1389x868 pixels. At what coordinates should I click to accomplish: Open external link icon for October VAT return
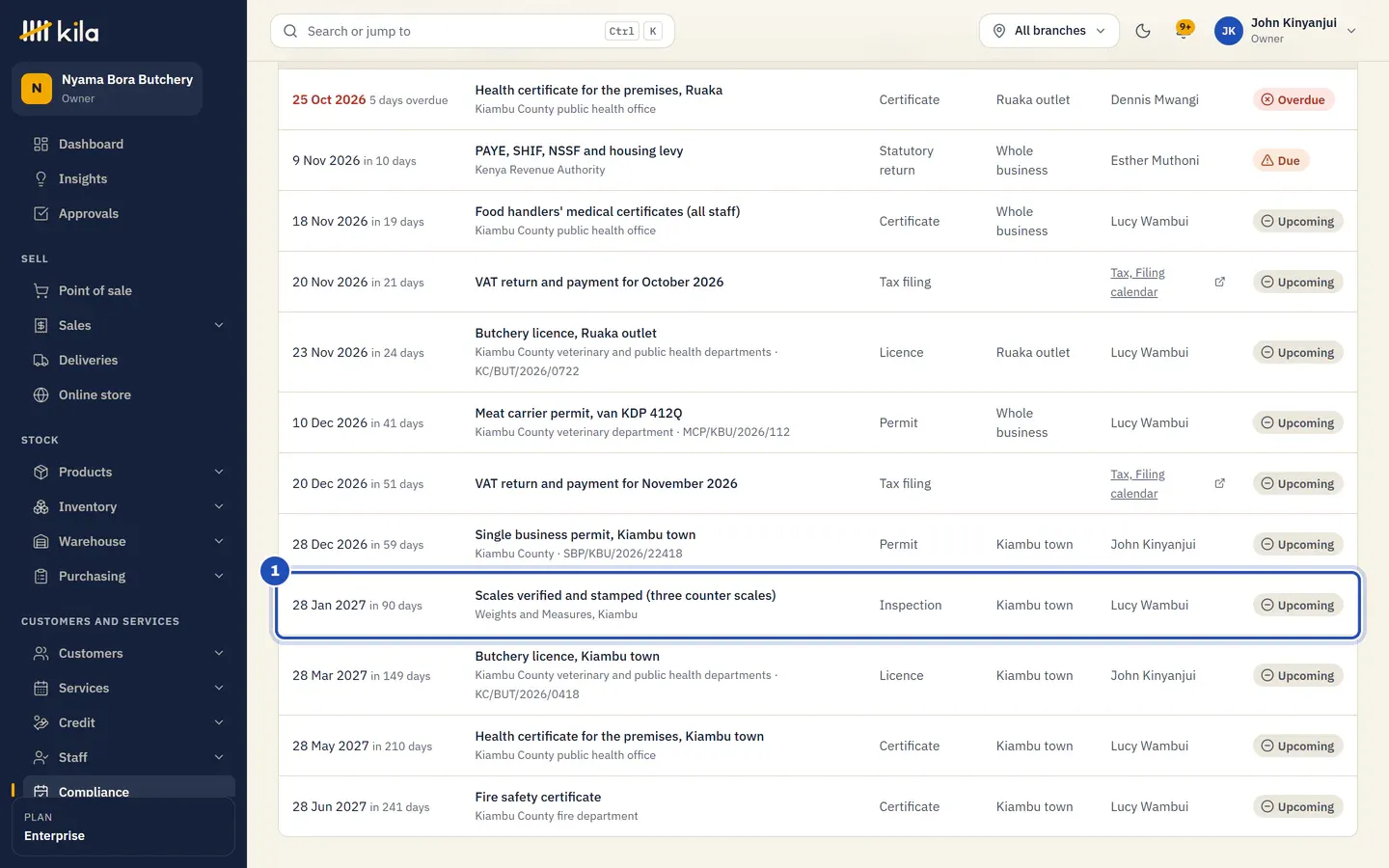(1219, 282)
